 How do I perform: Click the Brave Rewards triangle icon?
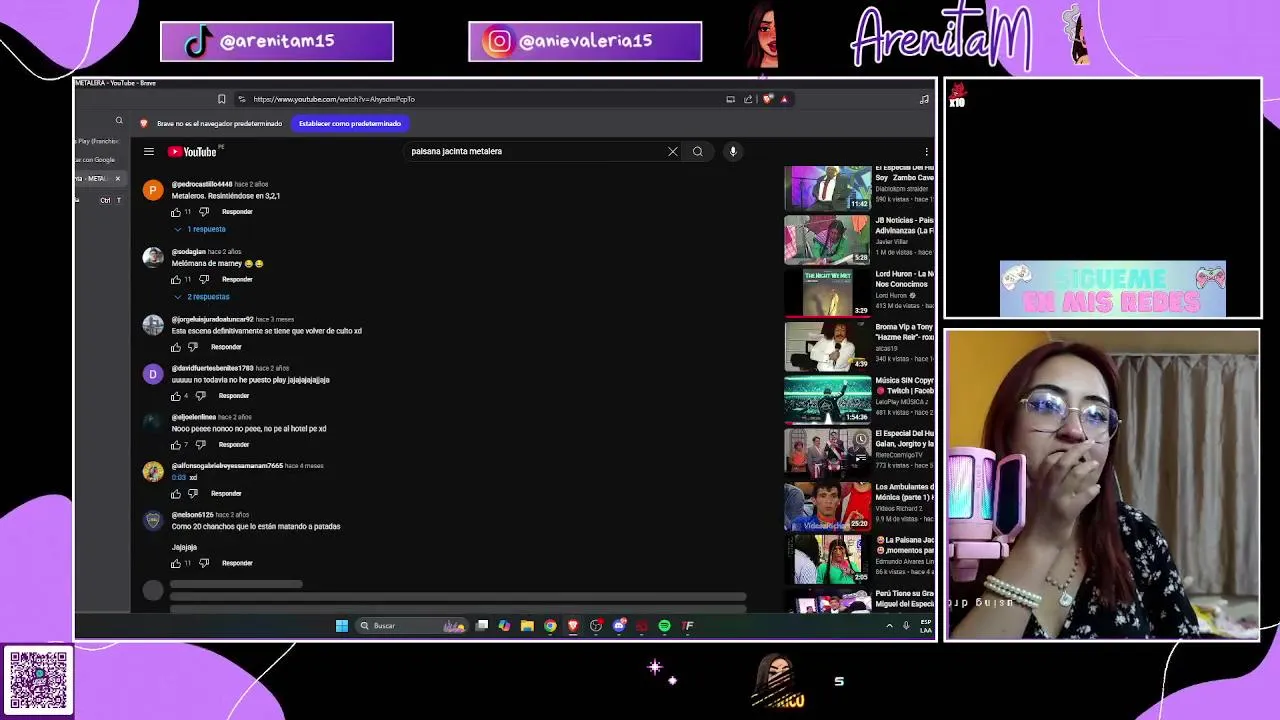coord(784,99)
